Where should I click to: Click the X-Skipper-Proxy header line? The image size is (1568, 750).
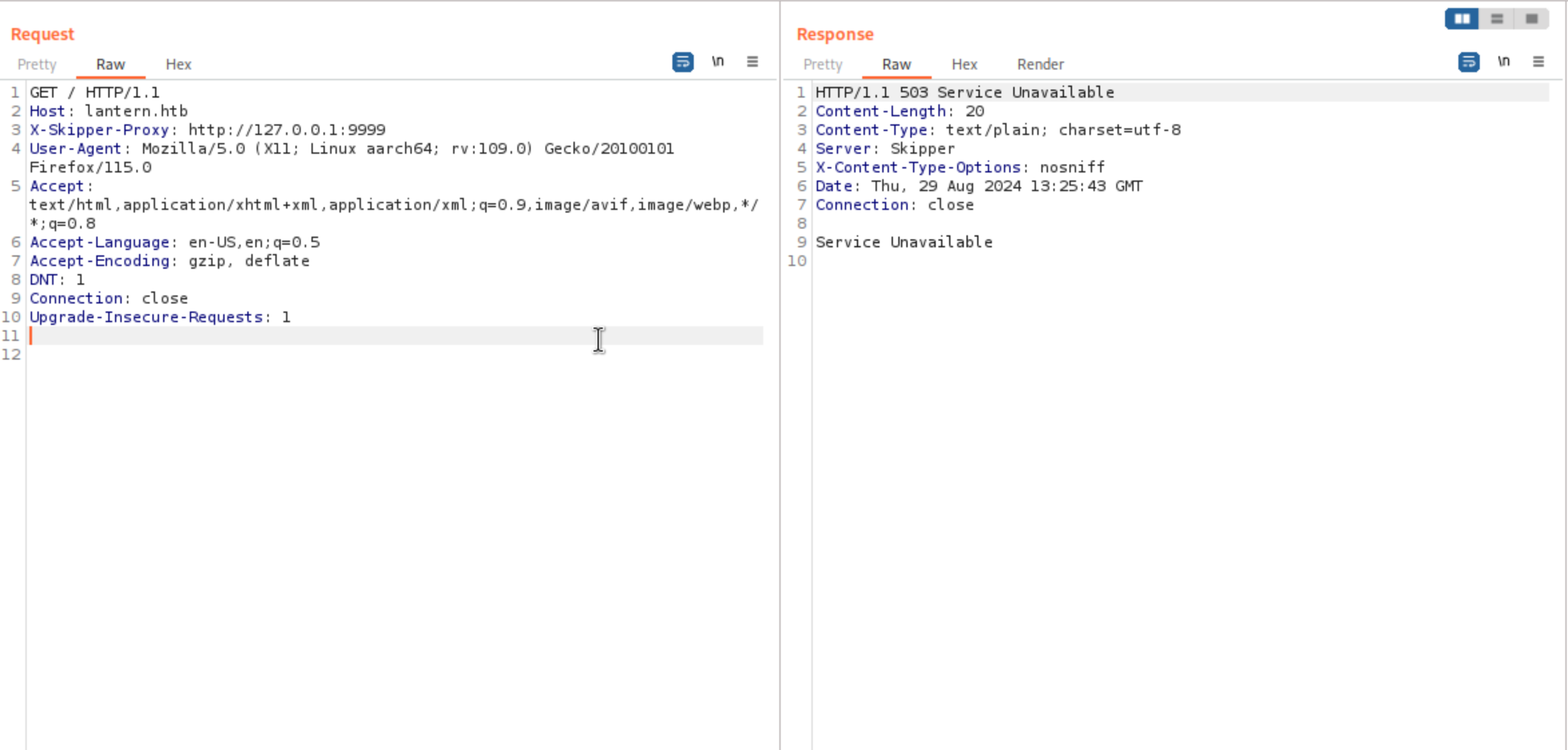pos(207,130)
